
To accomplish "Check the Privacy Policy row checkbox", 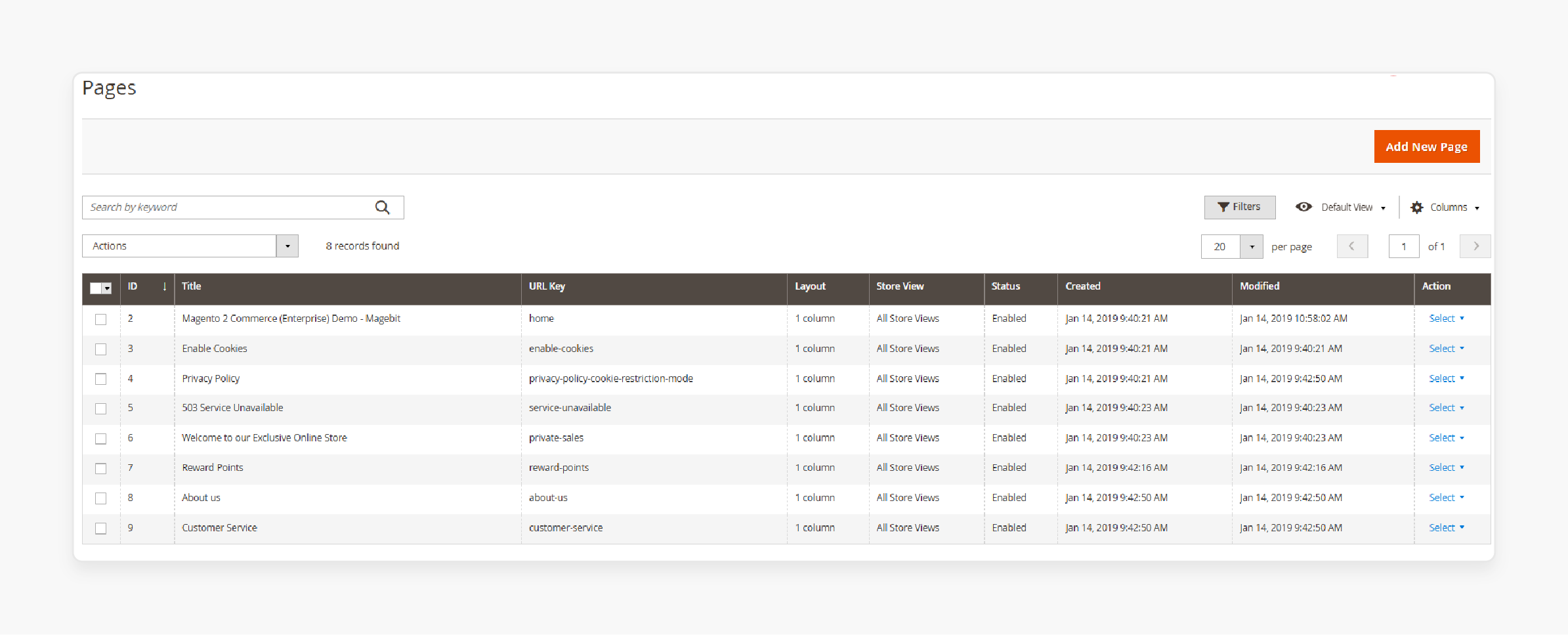I will (100, 379).
